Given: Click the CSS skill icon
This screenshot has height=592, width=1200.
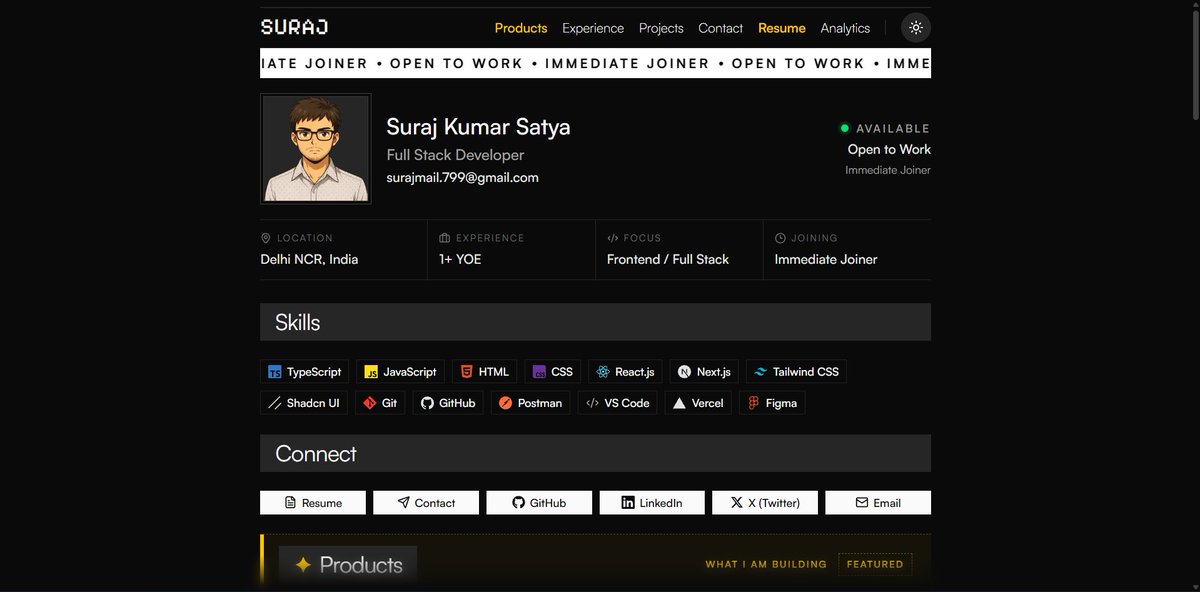Looking at the screenshot, I should (x=539, y=372).
